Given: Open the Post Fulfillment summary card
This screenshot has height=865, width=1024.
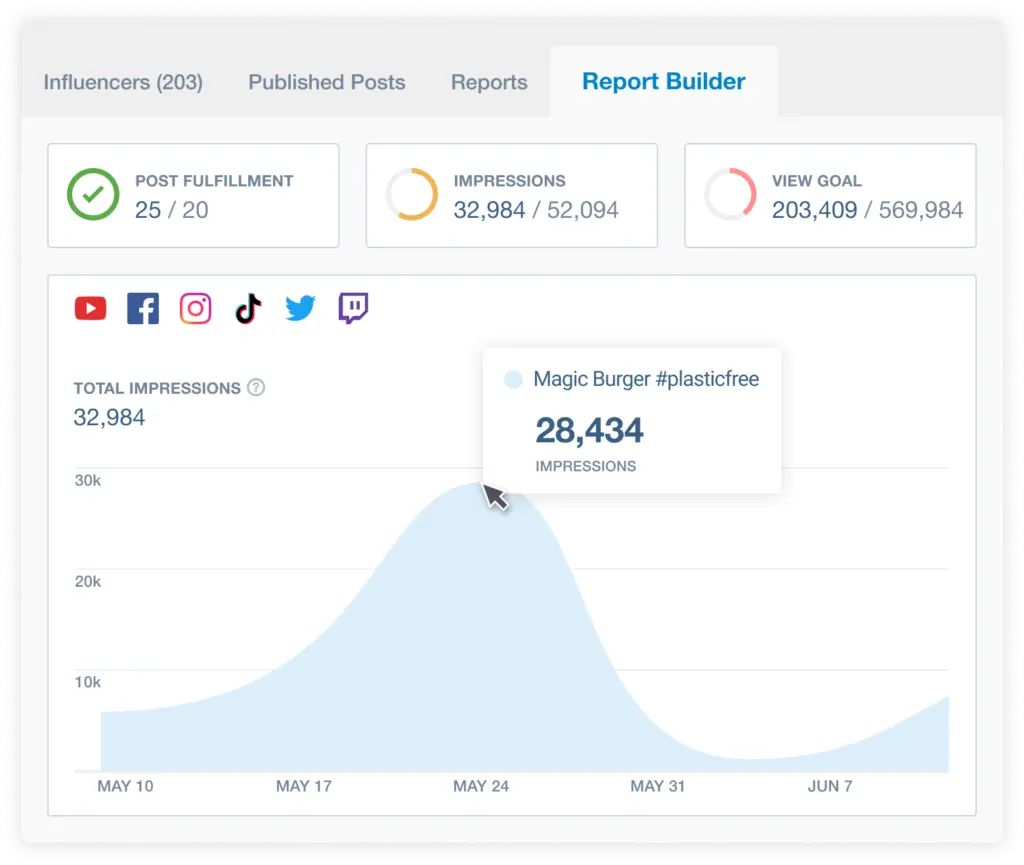Looking at the screenshot, I should click(193, 195).
